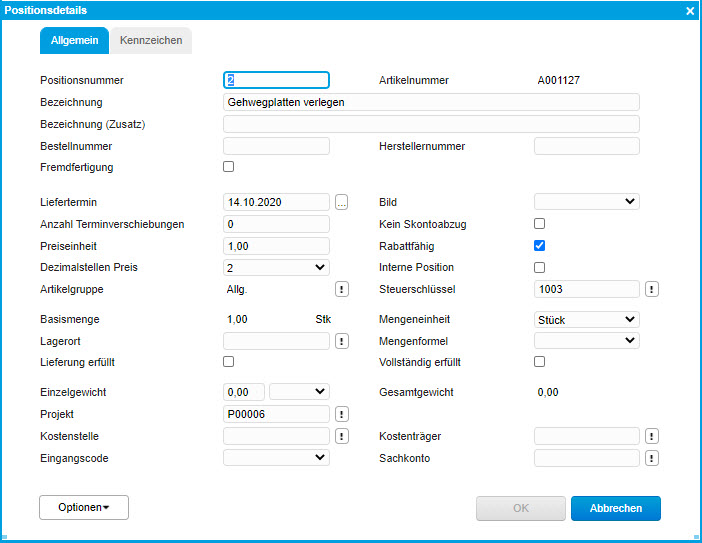The image size is (702, 543).
Task: Close the Positionsdetails dialog
Action: pos(689,10)
